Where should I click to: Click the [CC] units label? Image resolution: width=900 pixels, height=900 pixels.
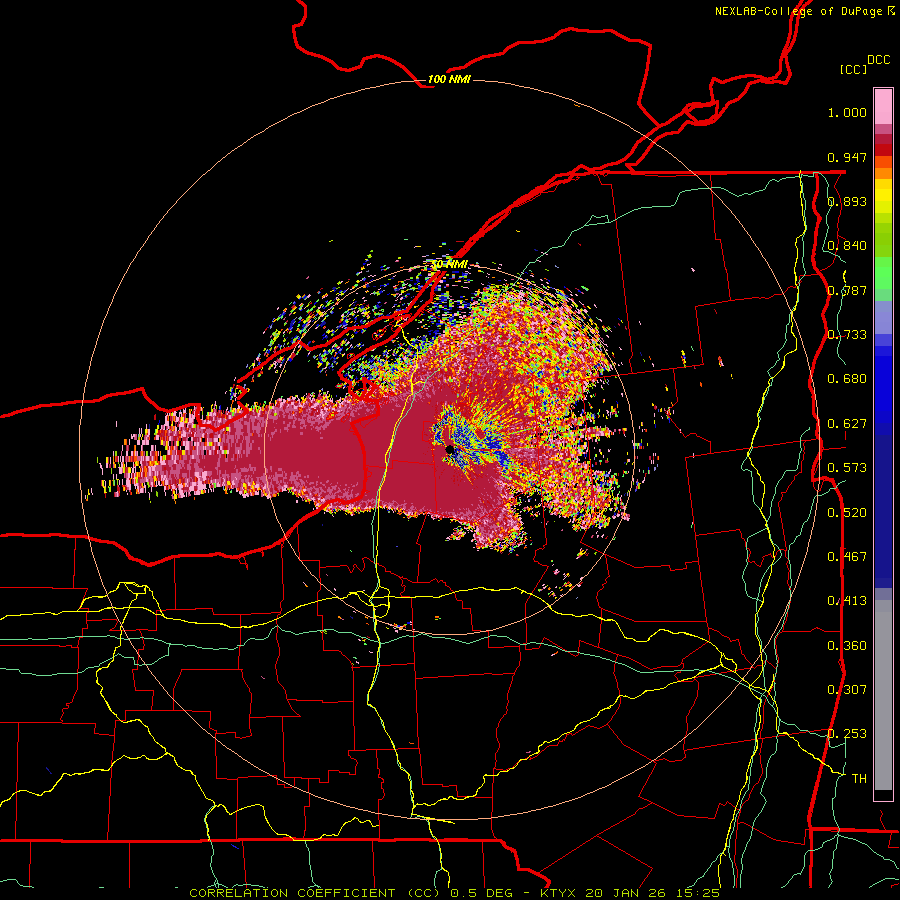(854, 69)
